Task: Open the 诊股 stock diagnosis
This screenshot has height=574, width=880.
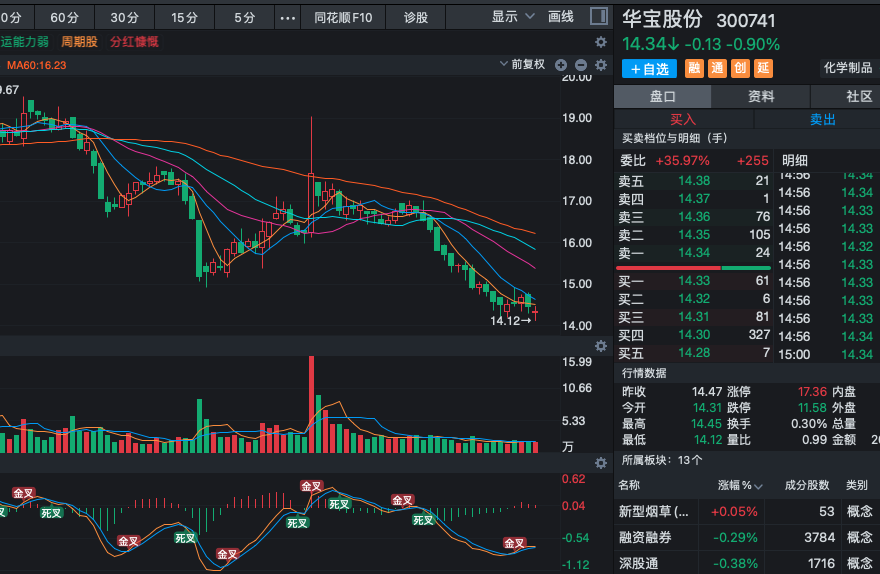Action: [x=416, y=17]
